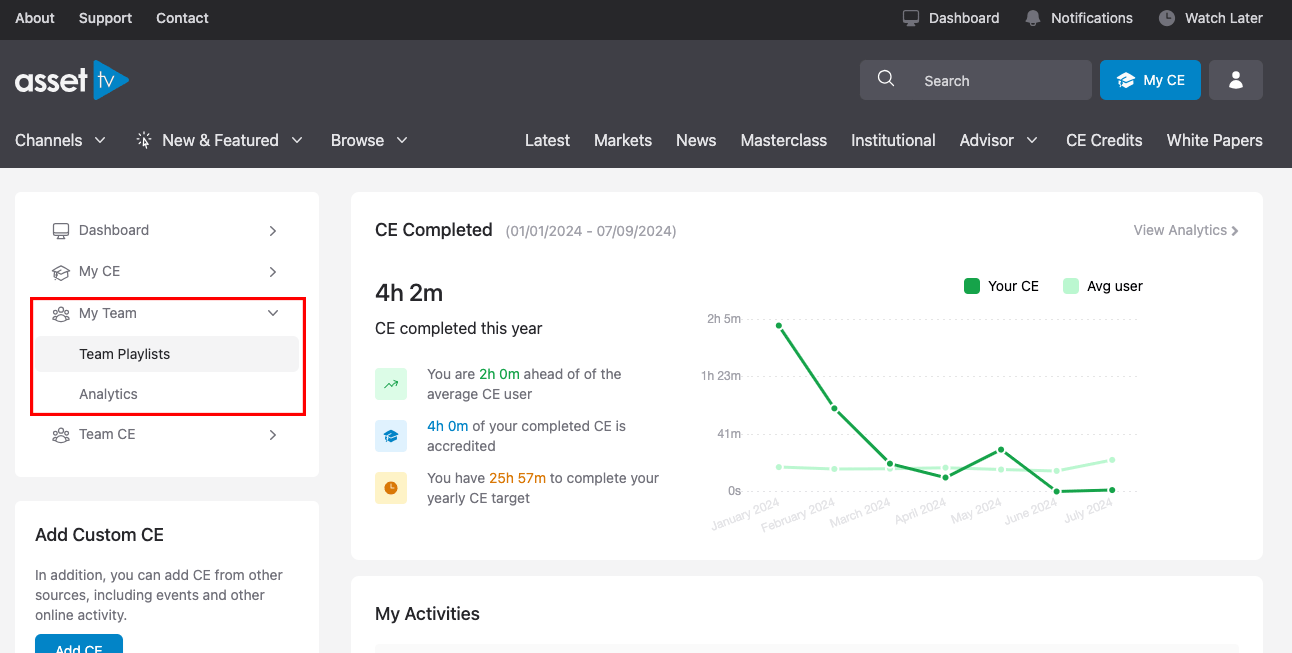Screen dimensions: 1292x653
Task: Open the Channels dropdown menu
Action: [60, 140]
